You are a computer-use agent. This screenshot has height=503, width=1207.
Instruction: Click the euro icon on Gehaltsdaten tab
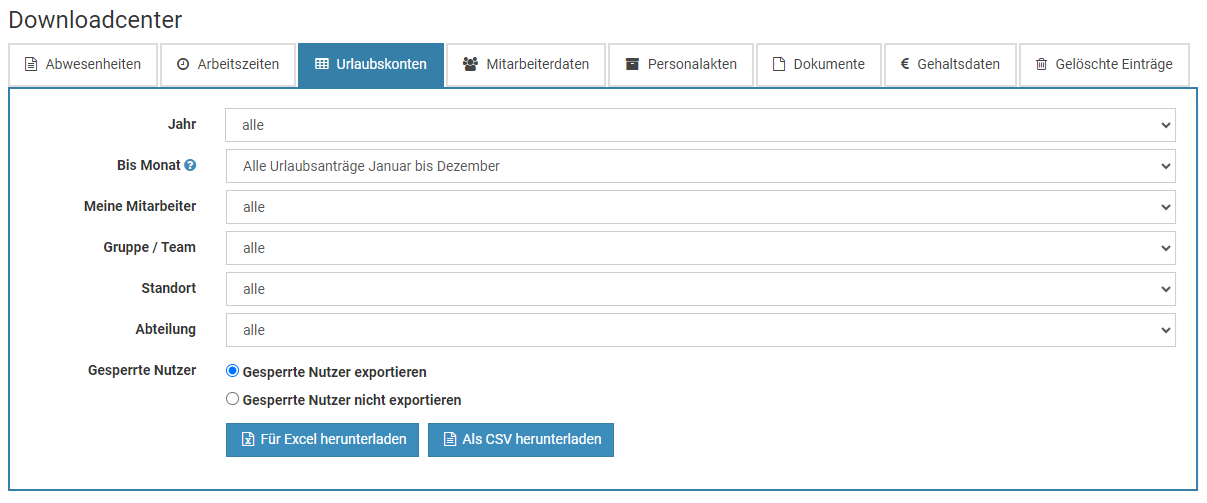[x=905, y=65]
